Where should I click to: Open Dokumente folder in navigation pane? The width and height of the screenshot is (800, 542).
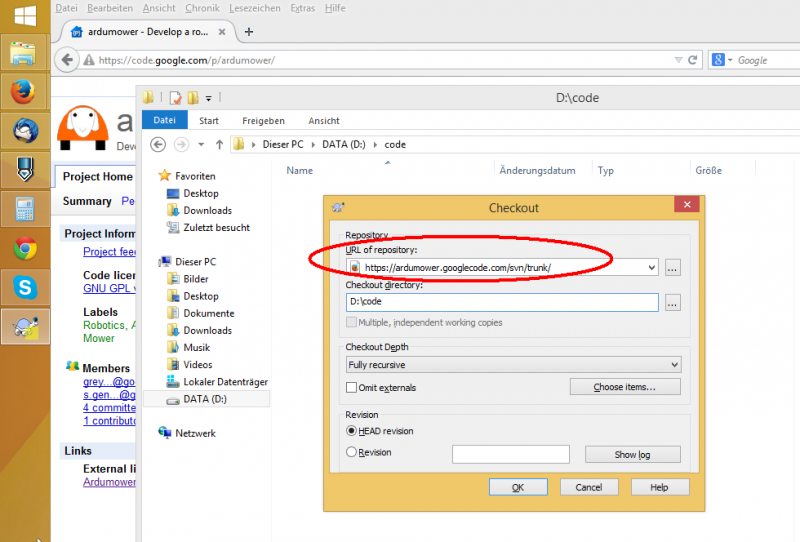tap(209, 313)
